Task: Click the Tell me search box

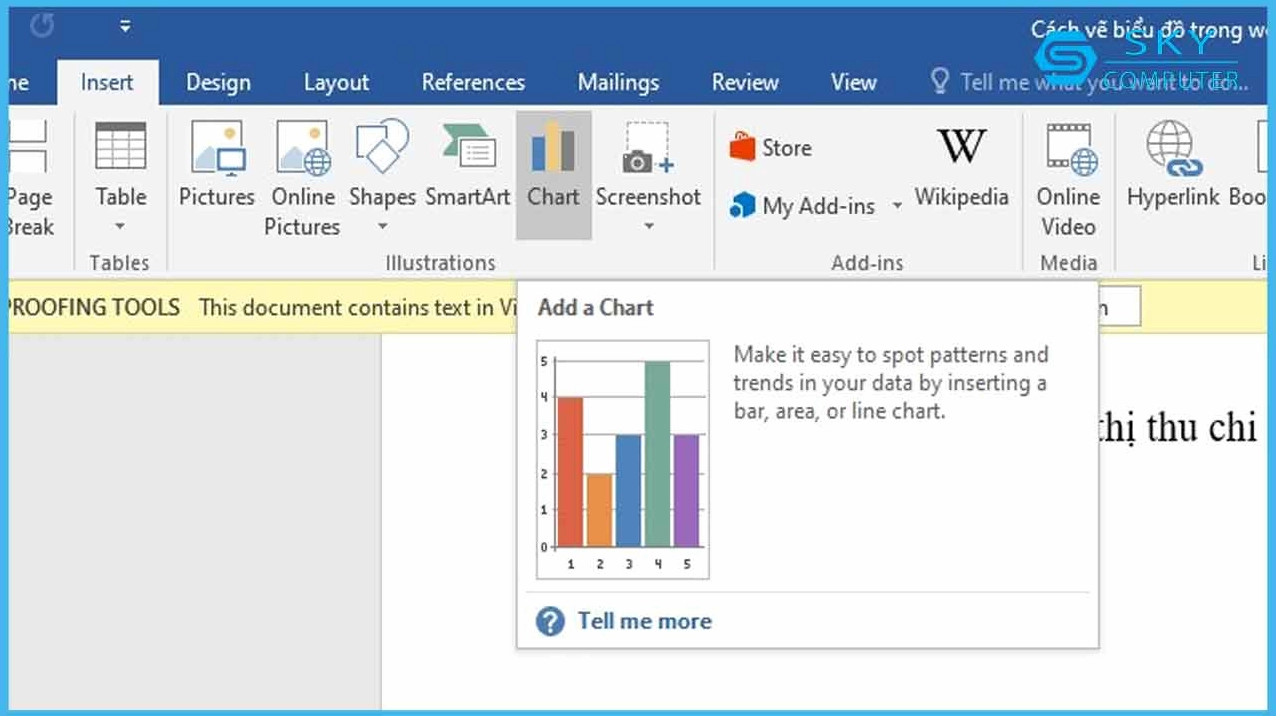Action: [x=1104, y=82]
